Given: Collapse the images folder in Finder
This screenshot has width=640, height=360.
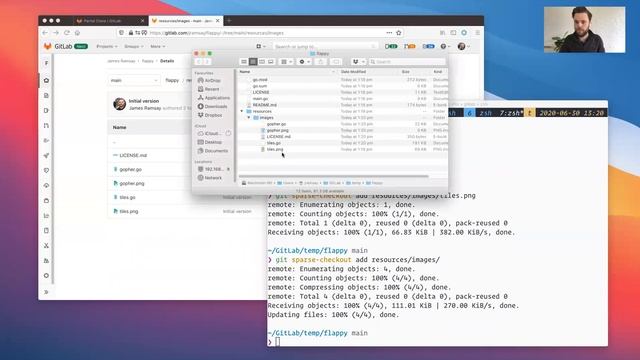Looking at the screenshot, I should 249,118.
